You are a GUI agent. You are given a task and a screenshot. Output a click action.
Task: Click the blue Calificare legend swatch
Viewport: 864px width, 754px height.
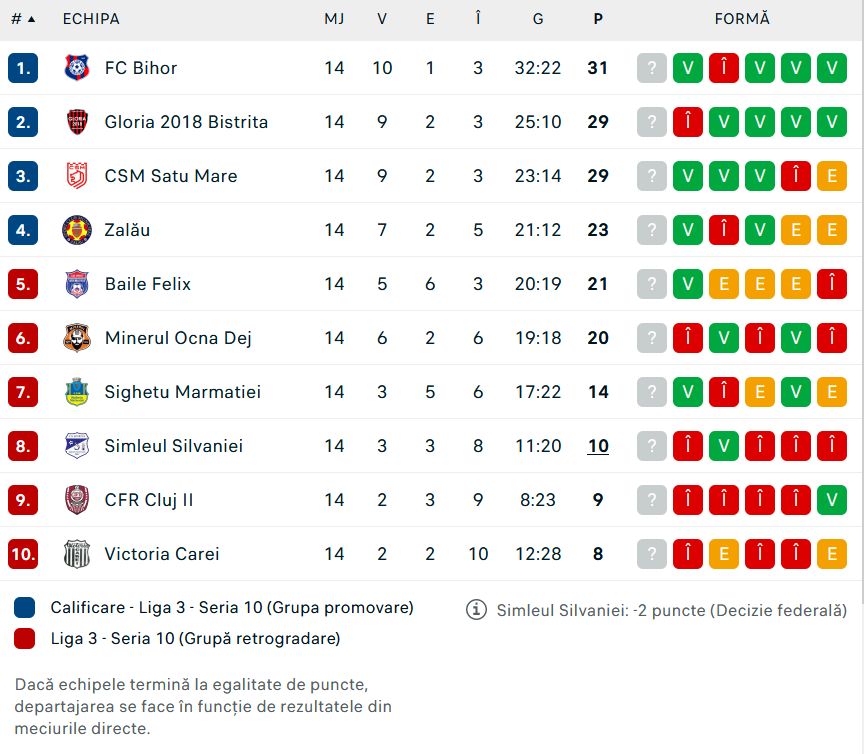click(25, 608)
